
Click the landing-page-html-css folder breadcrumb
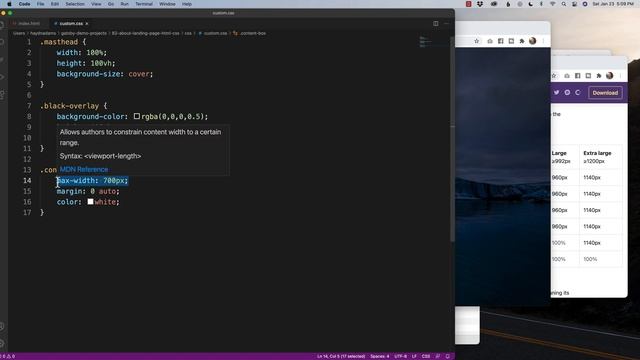(x=146, y=33)
